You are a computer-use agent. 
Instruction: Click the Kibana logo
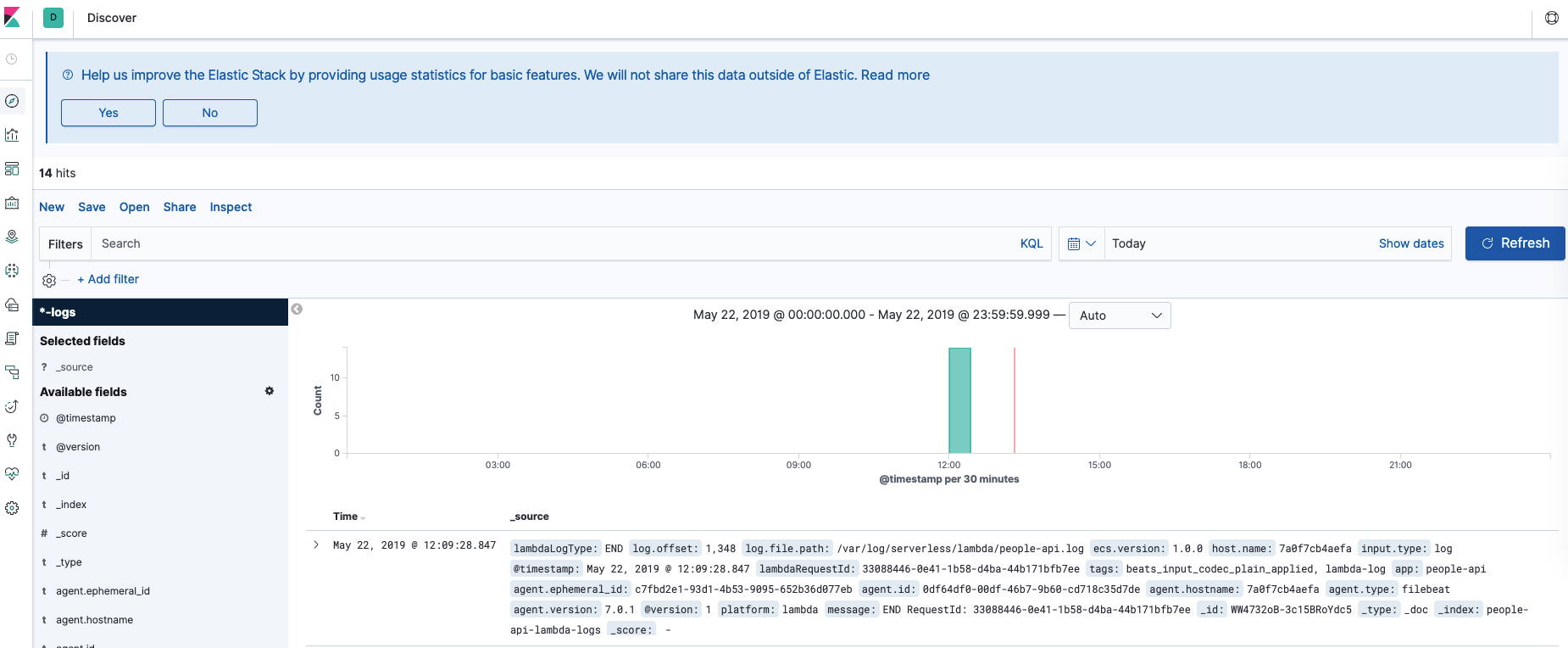[12, 18]
